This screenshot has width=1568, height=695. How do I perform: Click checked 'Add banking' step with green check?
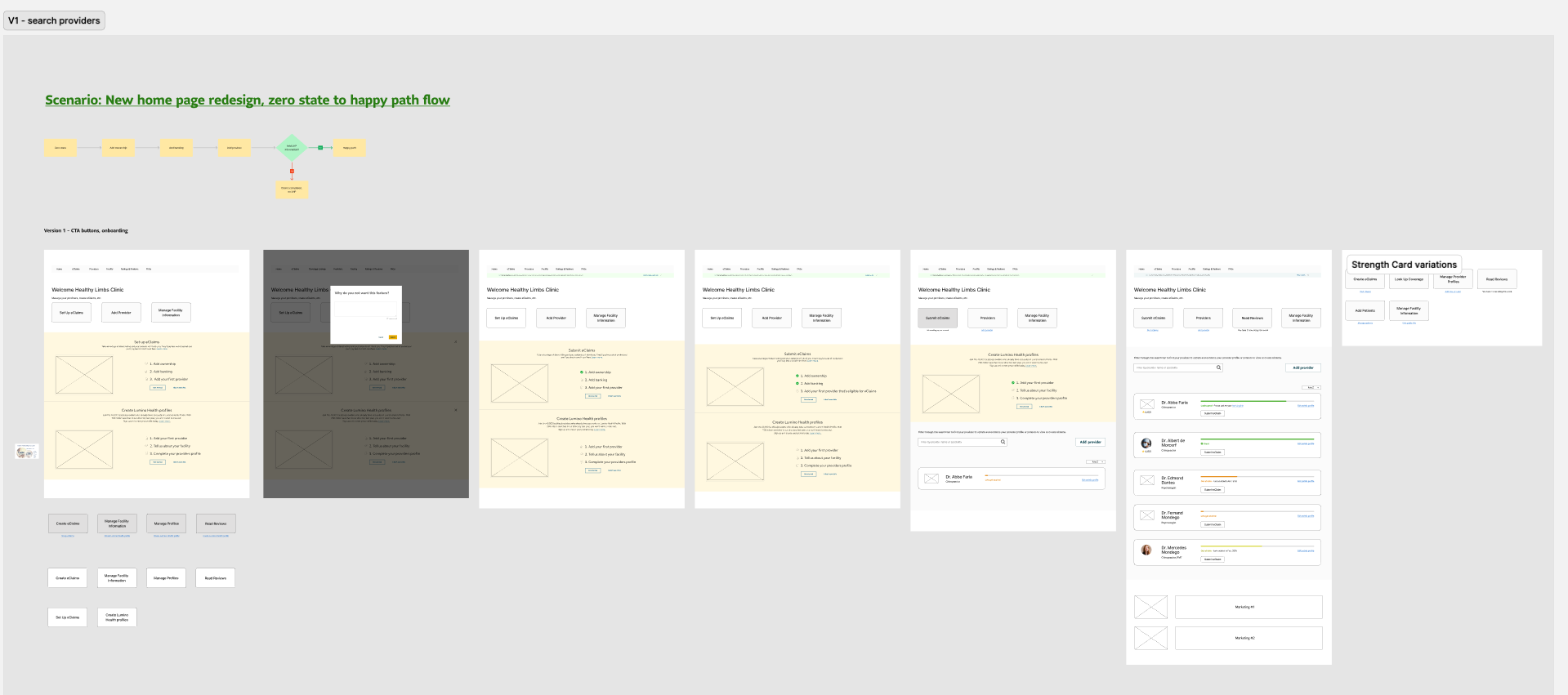(810, 383)
